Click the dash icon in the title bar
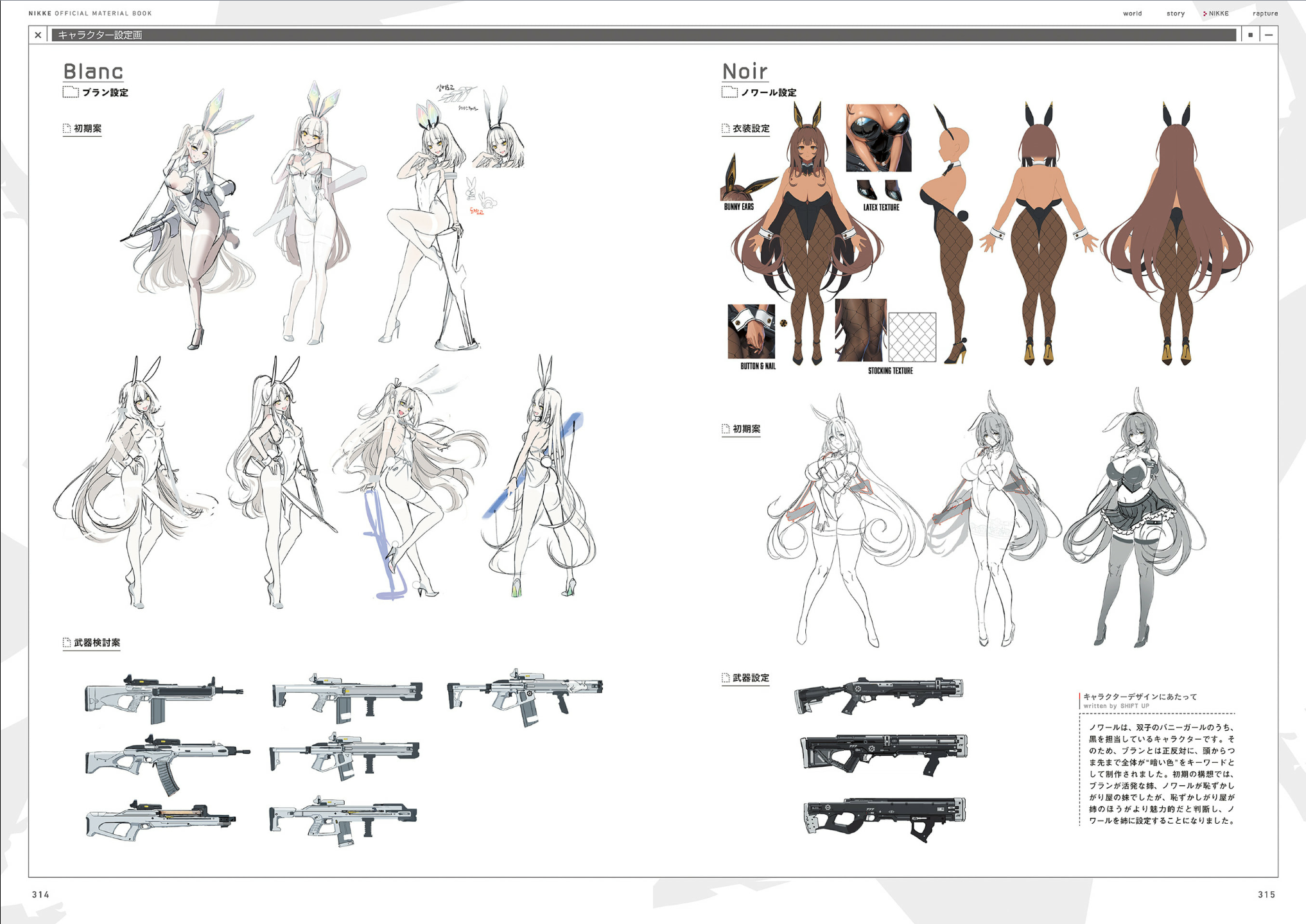This screenshot has height=924, width=1306. 1268,35
